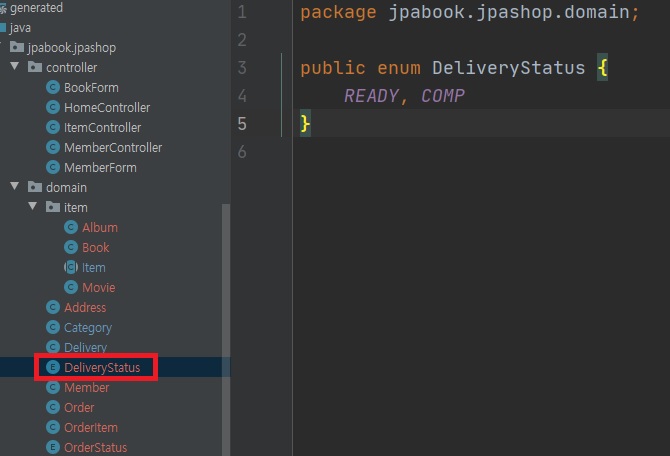Click the DeliveryStatus name in the code
This screenshot has height=456, width=670.
pyautogui.click(x=508, y=68)
